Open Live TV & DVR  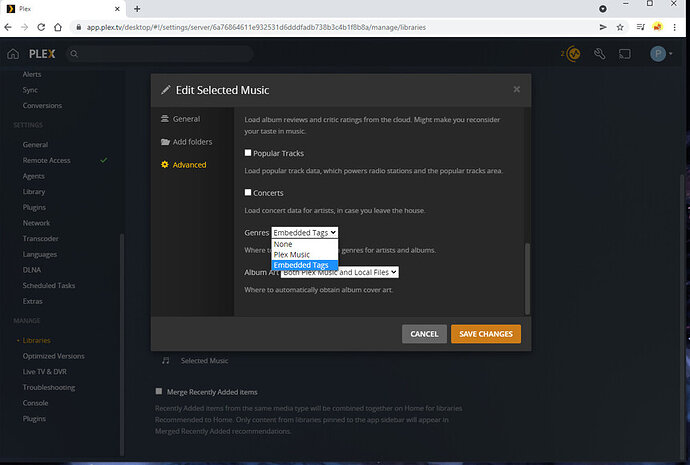point(45,372)
